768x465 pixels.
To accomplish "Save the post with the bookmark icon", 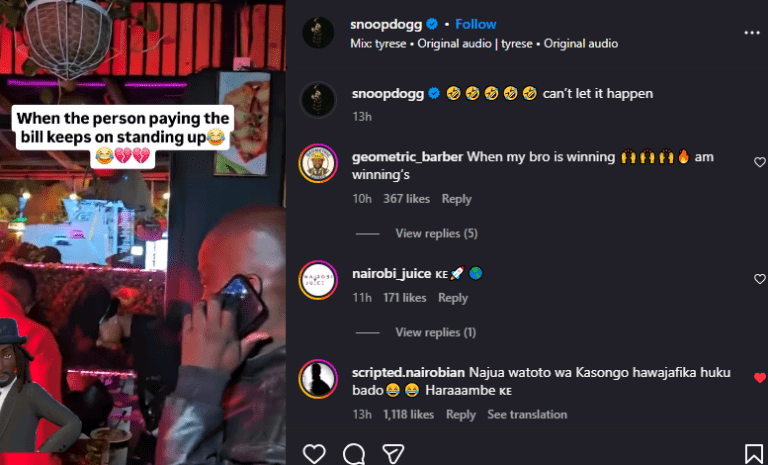I will pos(754,454).
